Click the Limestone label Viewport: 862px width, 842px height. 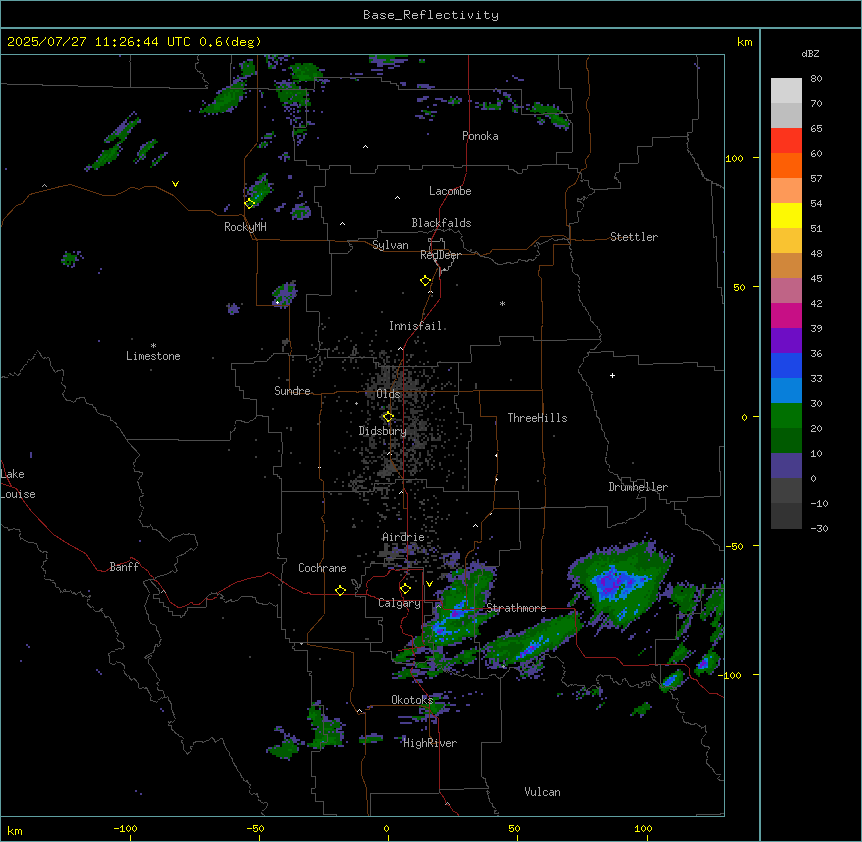point(153,356)
